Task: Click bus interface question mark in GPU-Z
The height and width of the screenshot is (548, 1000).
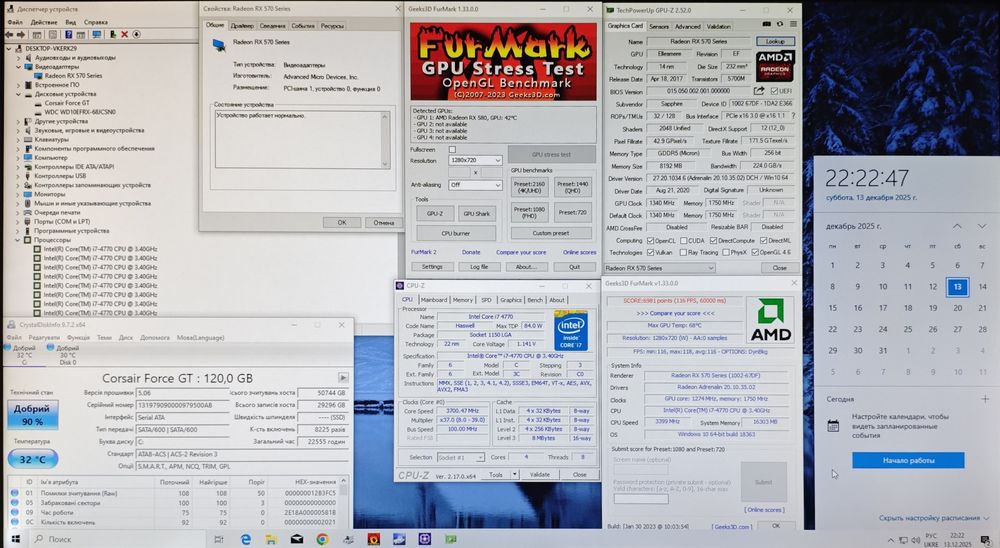Action: pos(793,116)
